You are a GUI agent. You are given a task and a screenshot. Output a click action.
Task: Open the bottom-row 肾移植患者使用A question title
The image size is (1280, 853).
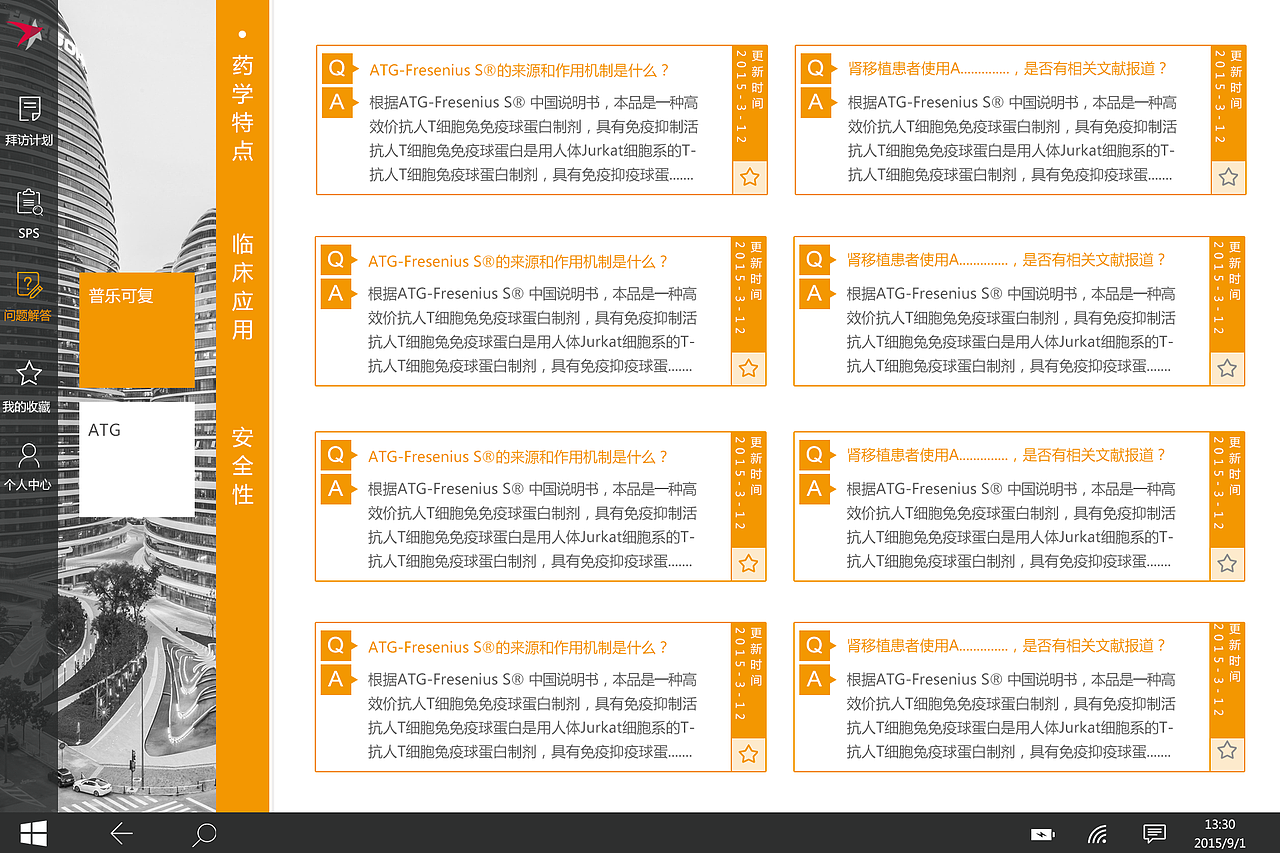1007,645
